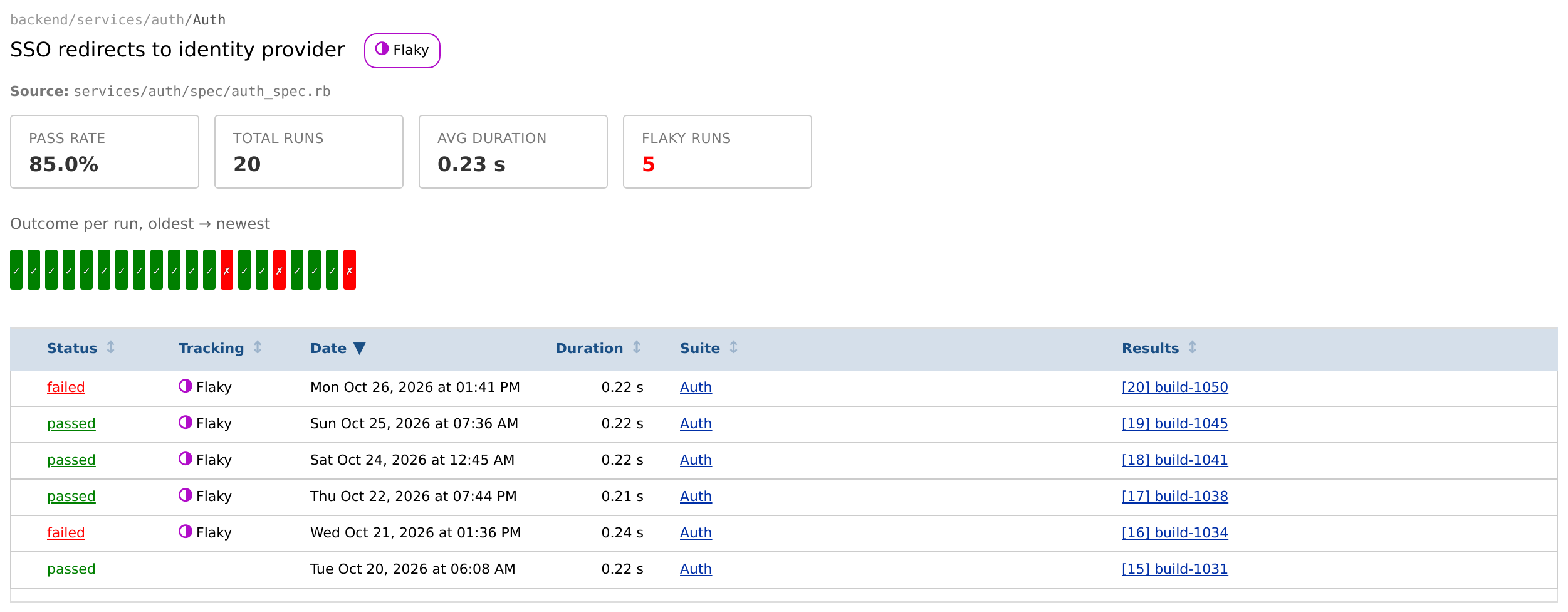The height and width of the screenshot is (612, 1568).
Task: Open the Auth suite link in the Oct 26 row
Action: click(x=696, y=388)
